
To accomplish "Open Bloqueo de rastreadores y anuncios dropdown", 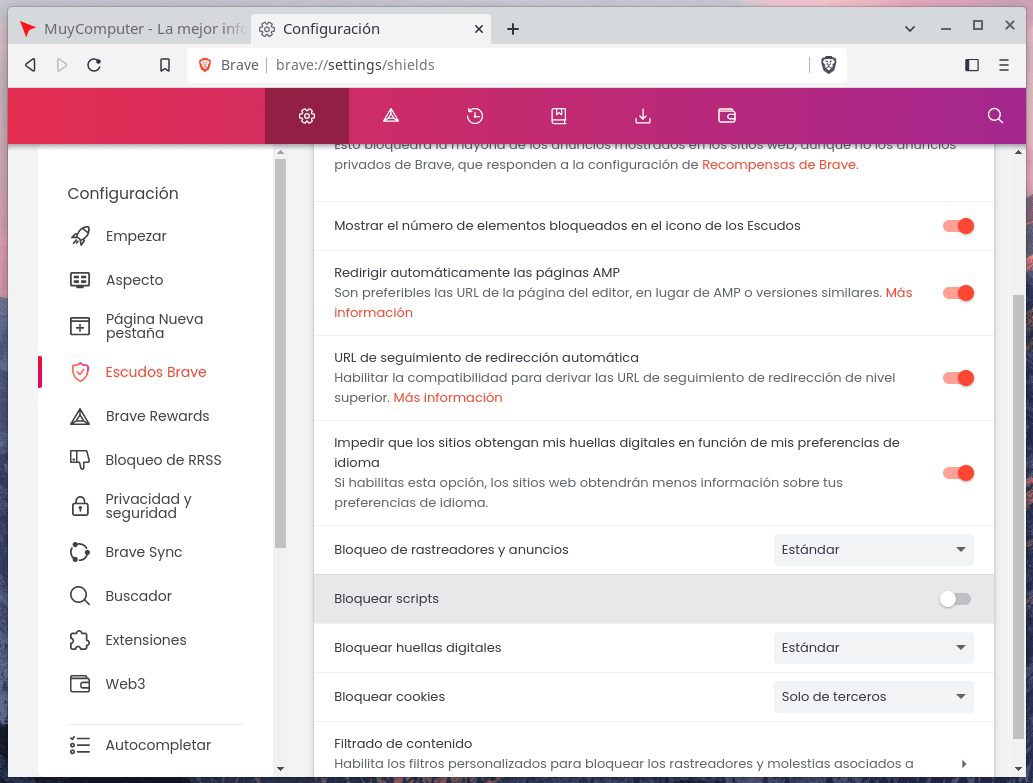I will pyautogui.click(x=874, y=550).
